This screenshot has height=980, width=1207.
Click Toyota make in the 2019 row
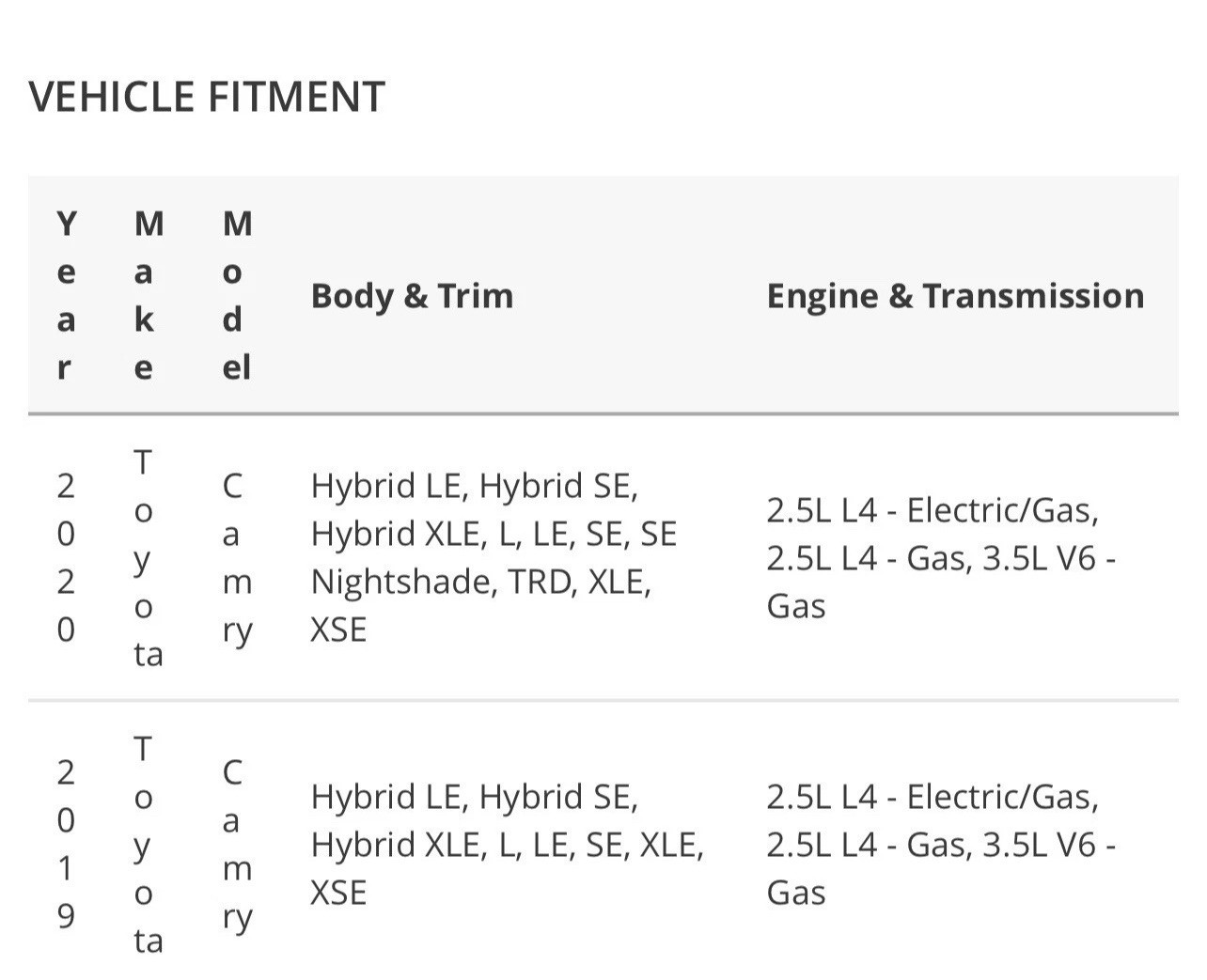[148, 844]
